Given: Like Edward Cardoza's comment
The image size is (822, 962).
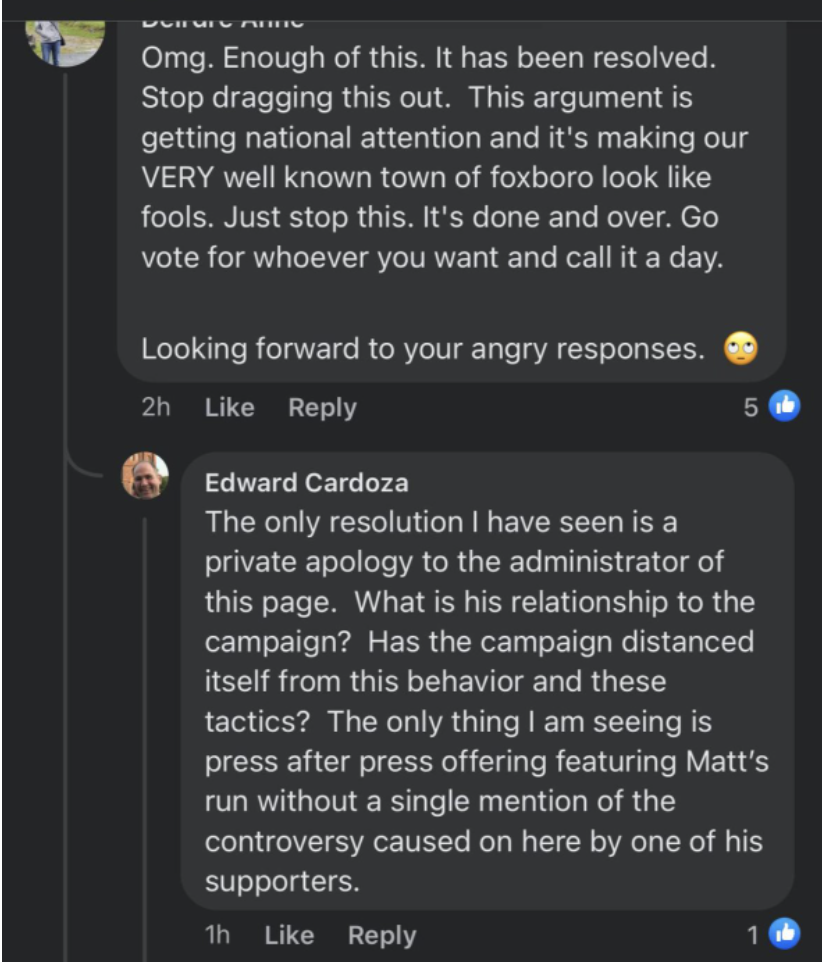Looking at the screenshot, I should [x=289, y=936].
